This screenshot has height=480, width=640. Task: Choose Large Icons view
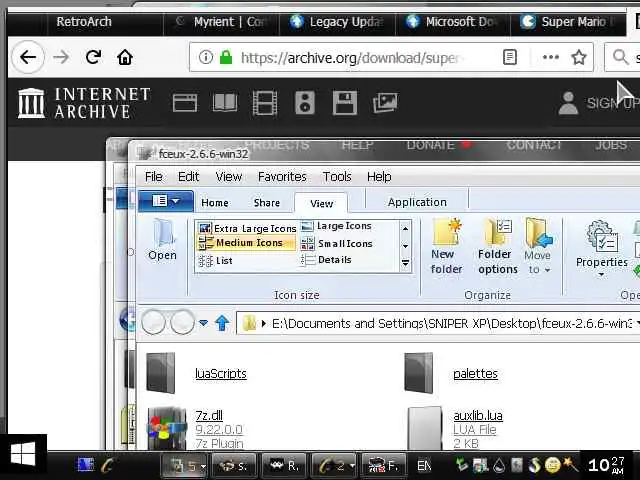[336, 226]
